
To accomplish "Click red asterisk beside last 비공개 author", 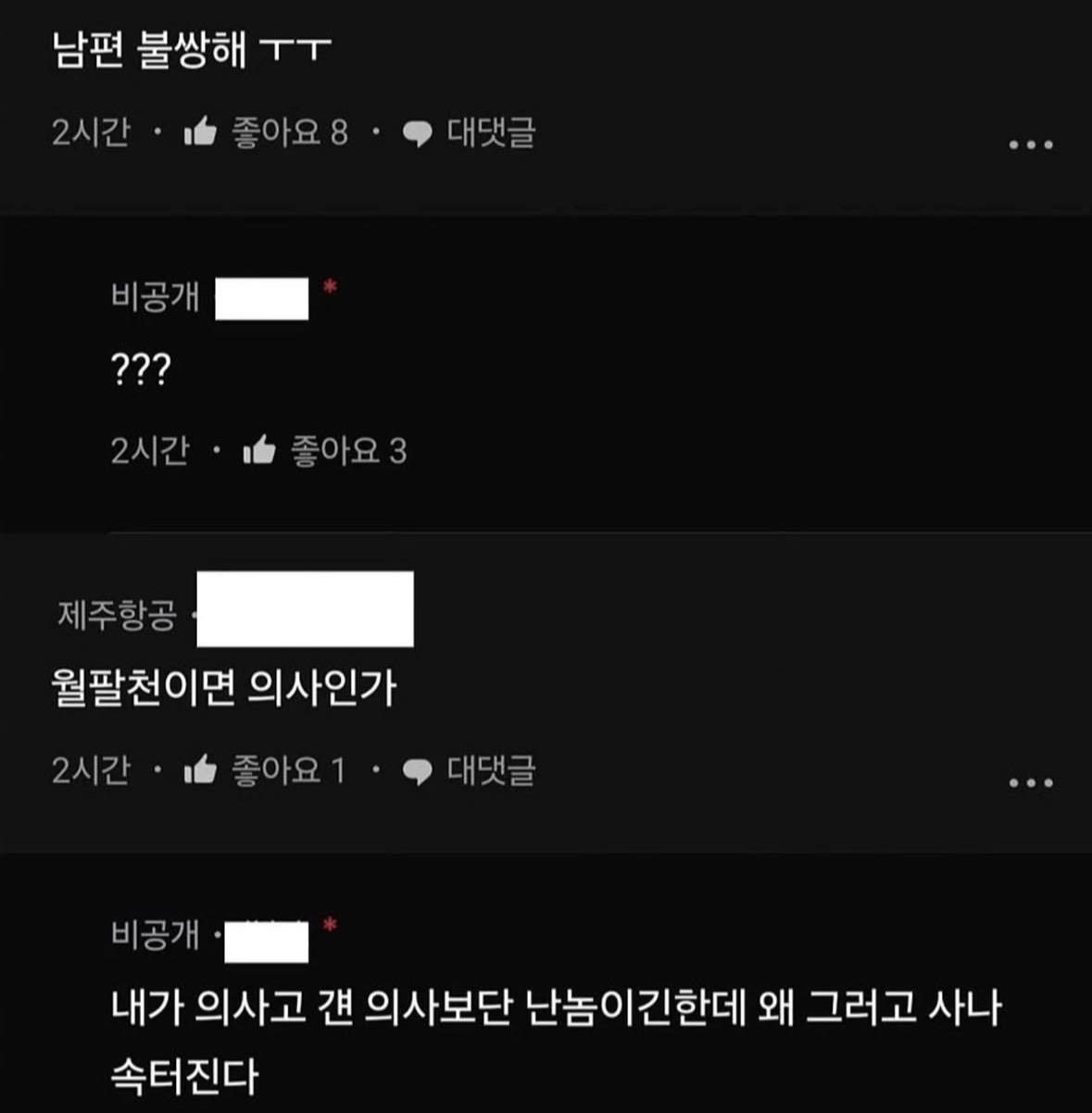I will click(x=330, y=925).
